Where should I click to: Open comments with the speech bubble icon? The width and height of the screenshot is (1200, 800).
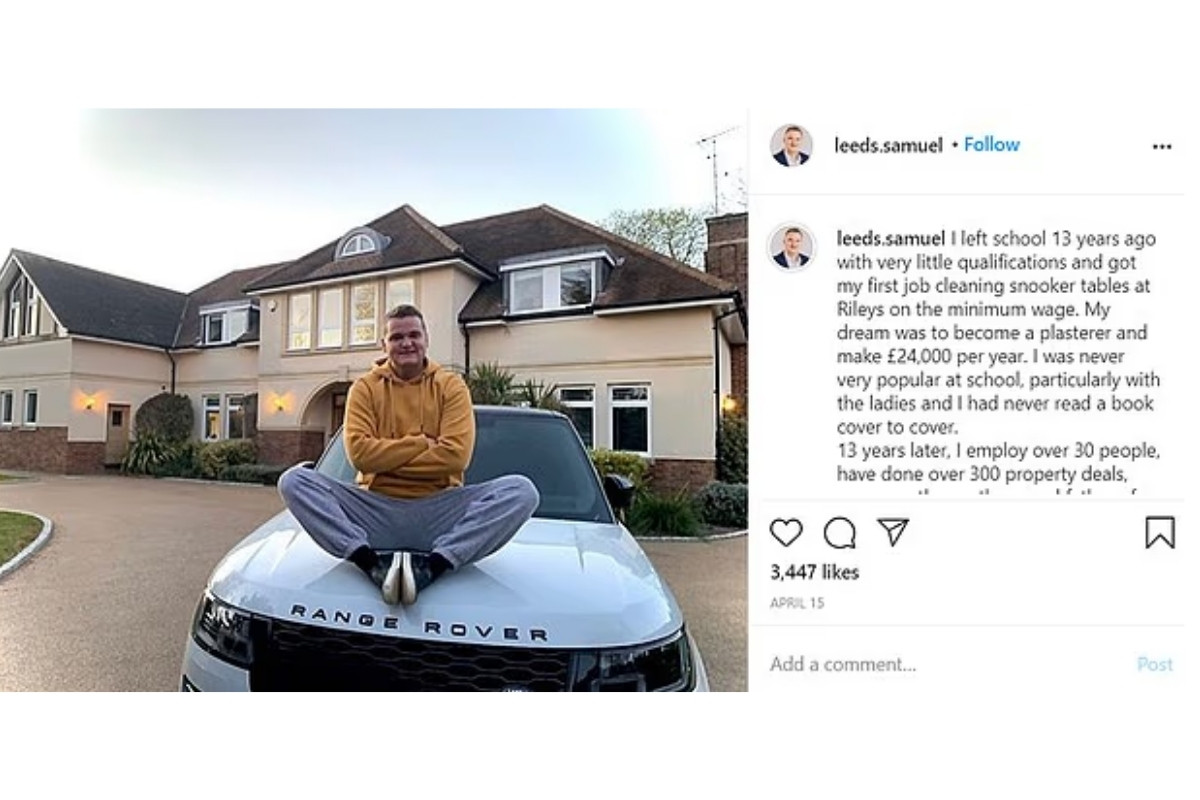coord(839,532)
